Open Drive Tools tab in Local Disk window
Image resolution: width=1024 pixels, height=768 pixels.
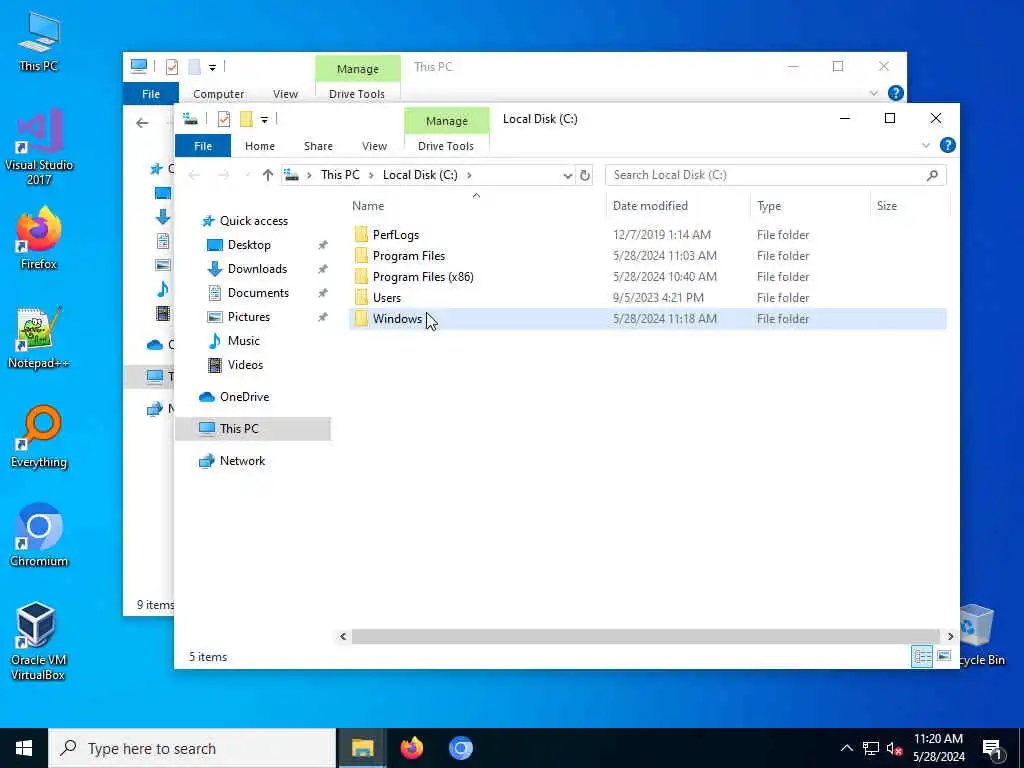[446, 146]
